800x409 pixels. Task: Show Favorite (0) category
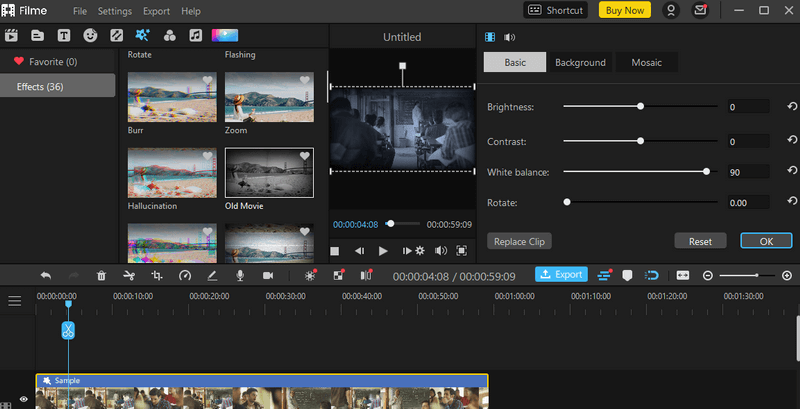(58, 61)
